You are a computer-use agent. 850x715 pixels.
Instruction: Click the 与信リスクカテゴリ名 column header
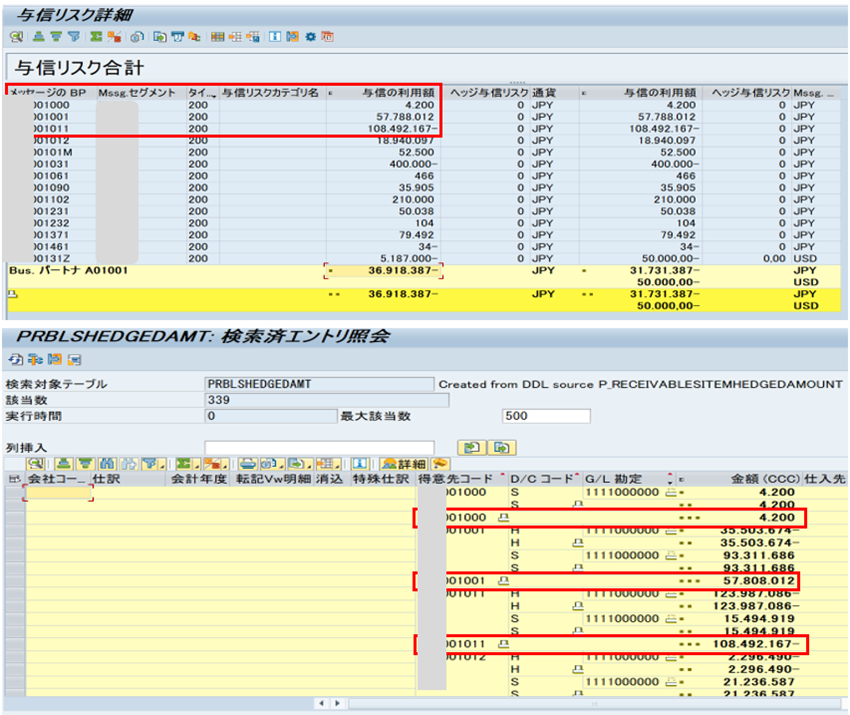pos(273,93)
